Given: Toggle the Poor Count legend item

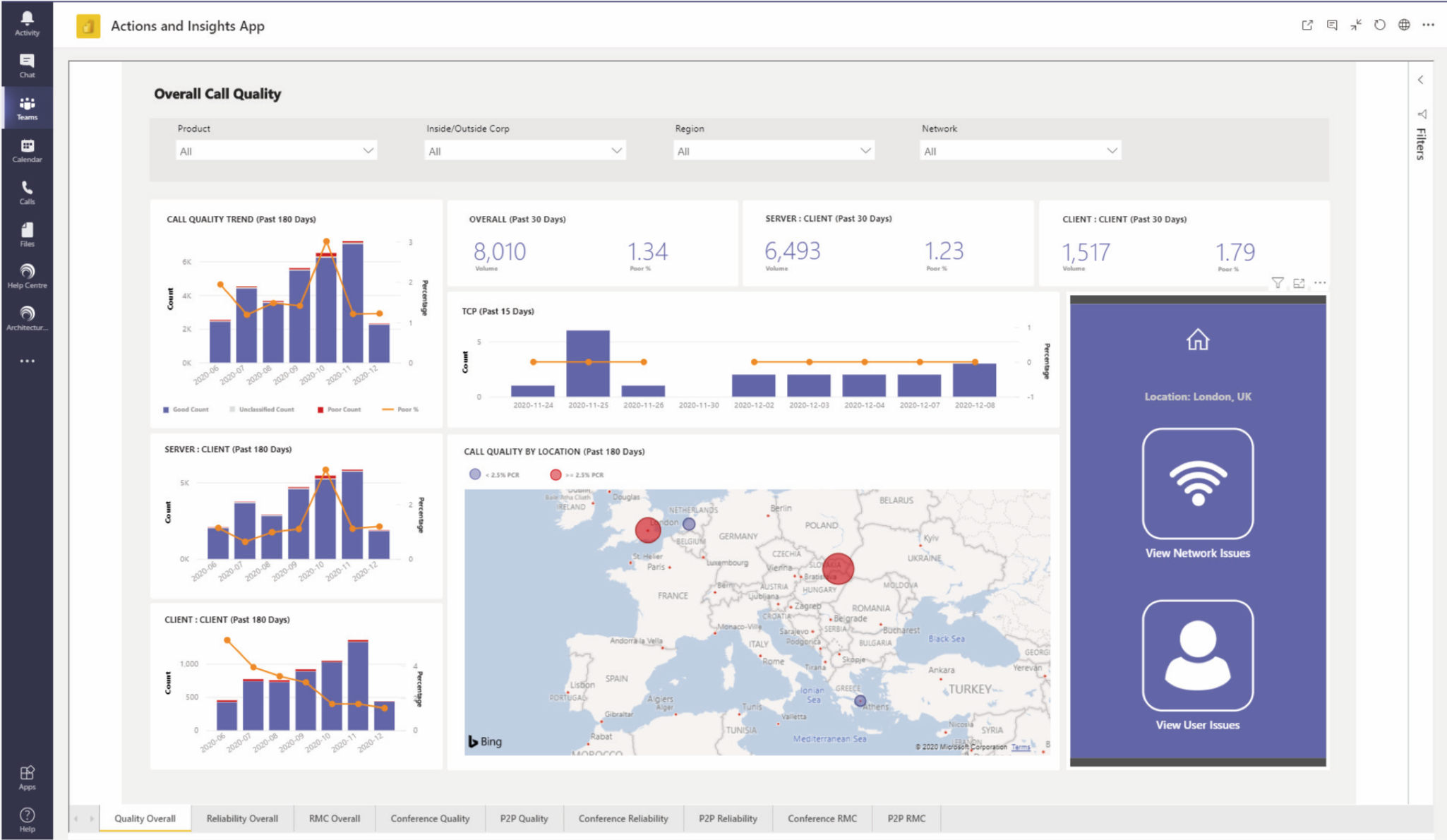Looking at the screenshot, I should click(x=339, y=409).
